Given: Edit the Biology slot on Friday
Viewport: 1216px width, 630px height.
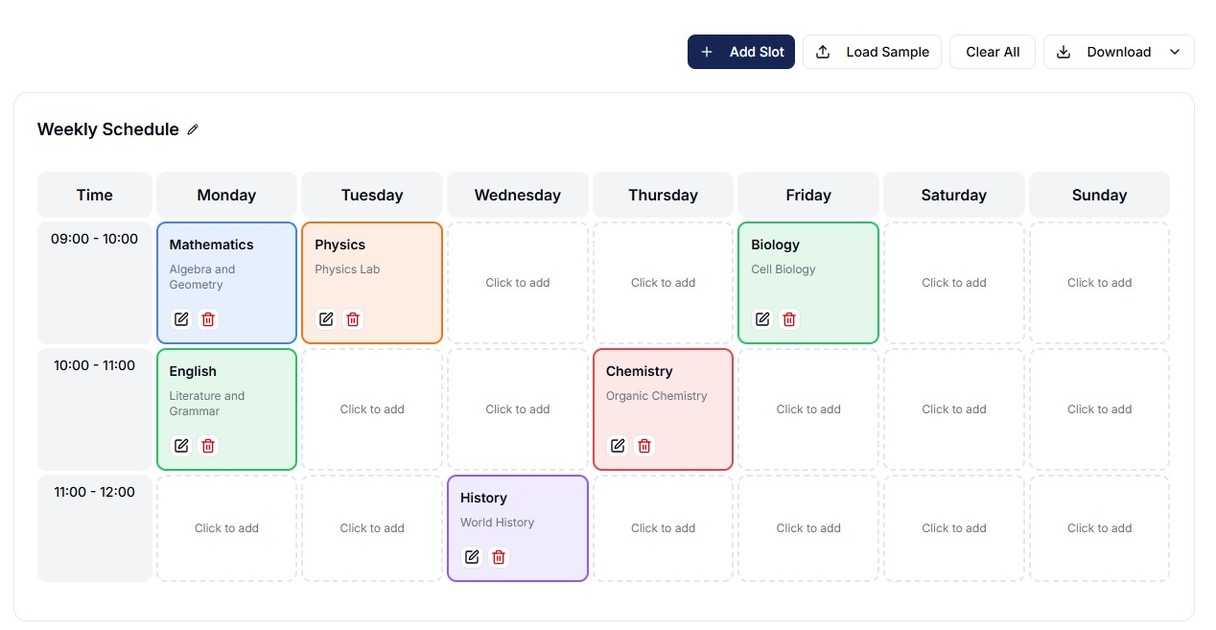Looking at the screenshot, I should tap(762, 319).
